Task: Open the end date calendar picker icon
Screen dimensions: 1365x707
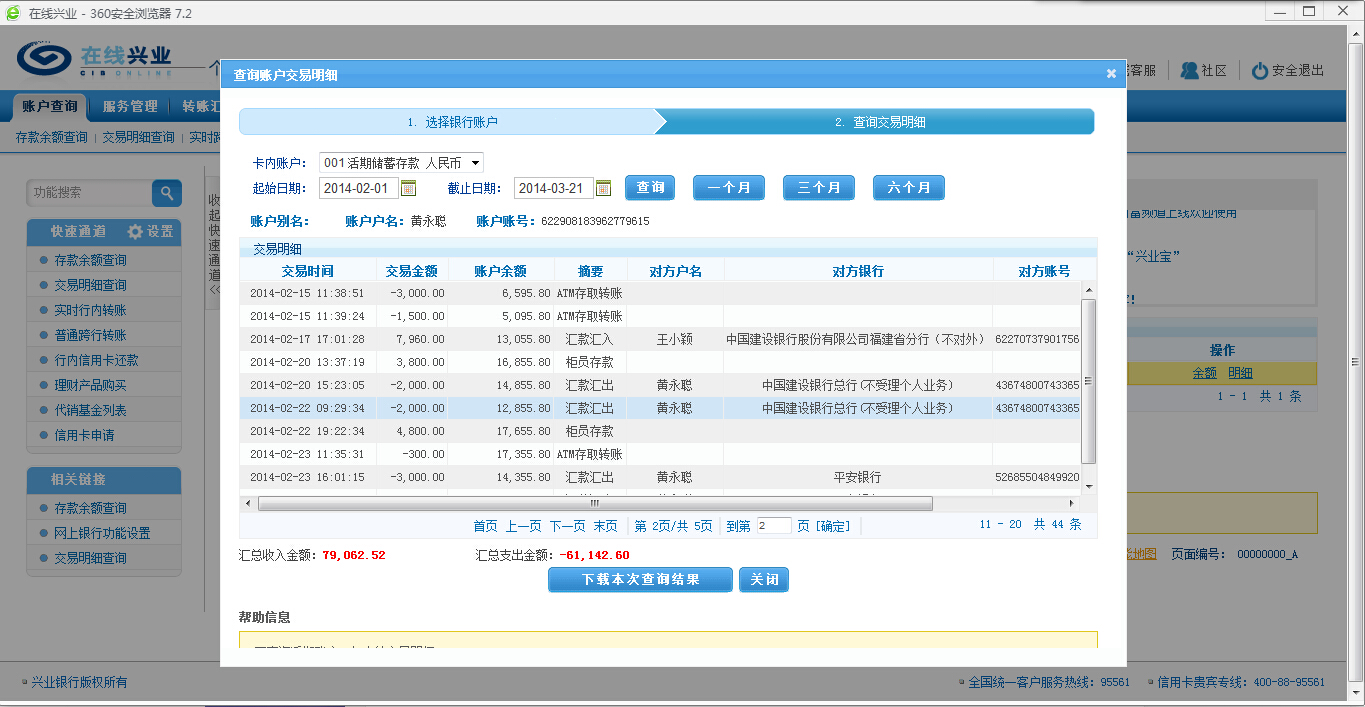Action: tap(603, 188)
